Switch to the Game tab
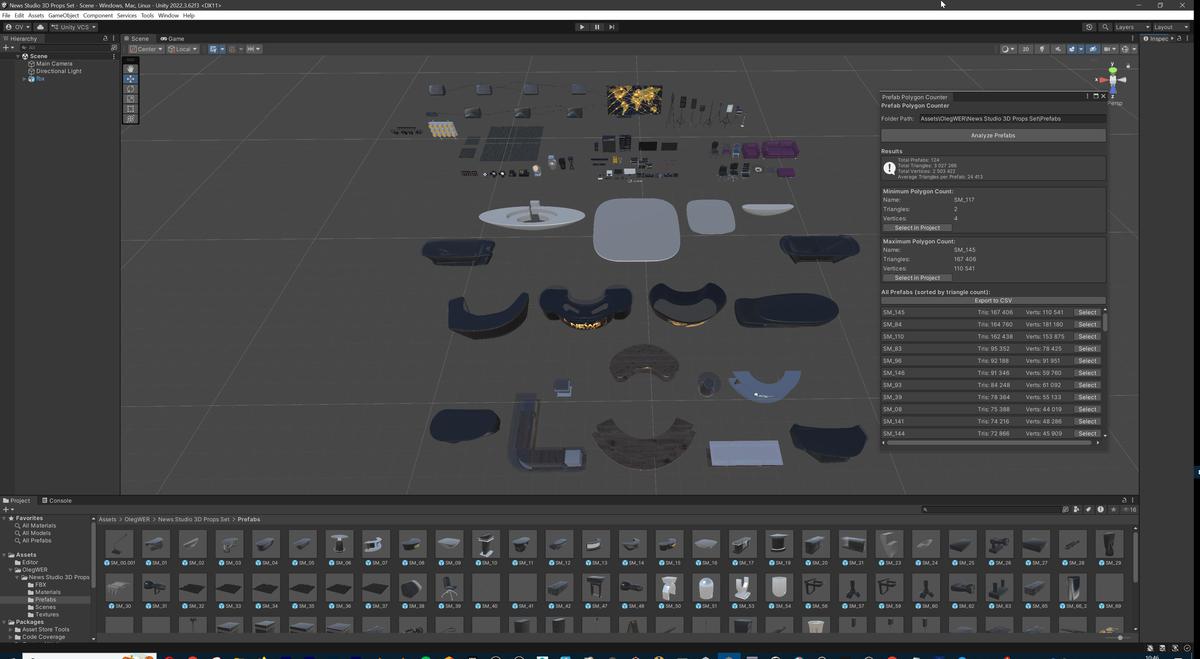 coord(172,38)
